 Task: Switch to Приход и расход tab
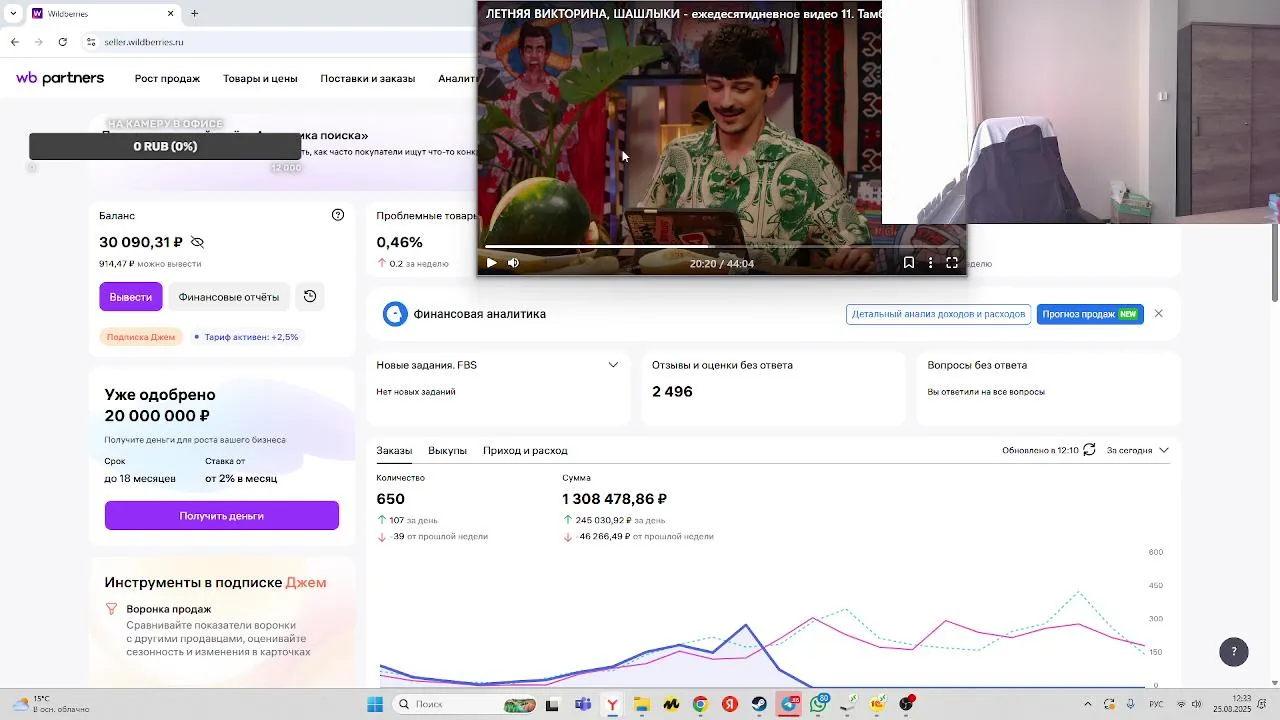pyautogui.click(x=525, y=451)
